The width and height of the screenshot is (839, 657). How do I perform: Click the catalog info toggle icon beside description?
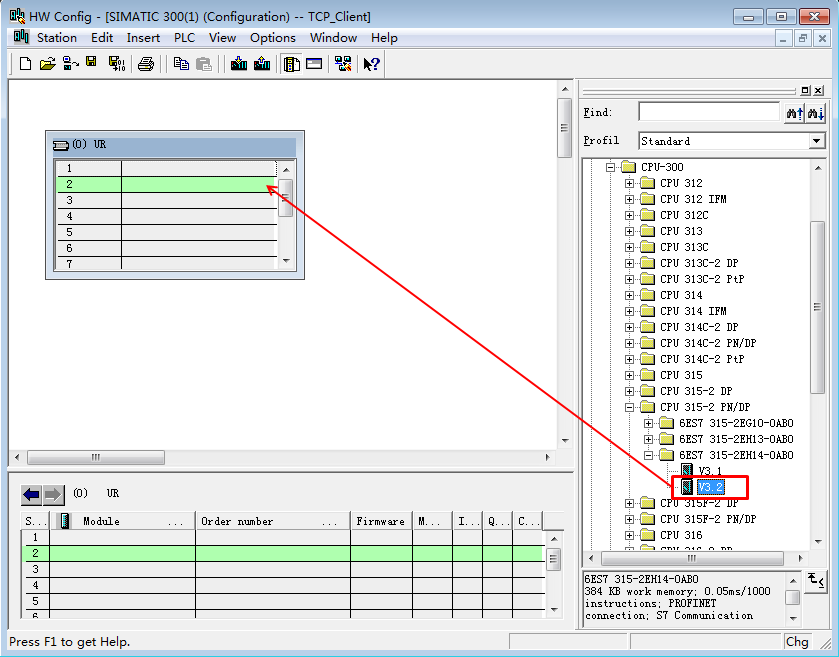point(815,580)
